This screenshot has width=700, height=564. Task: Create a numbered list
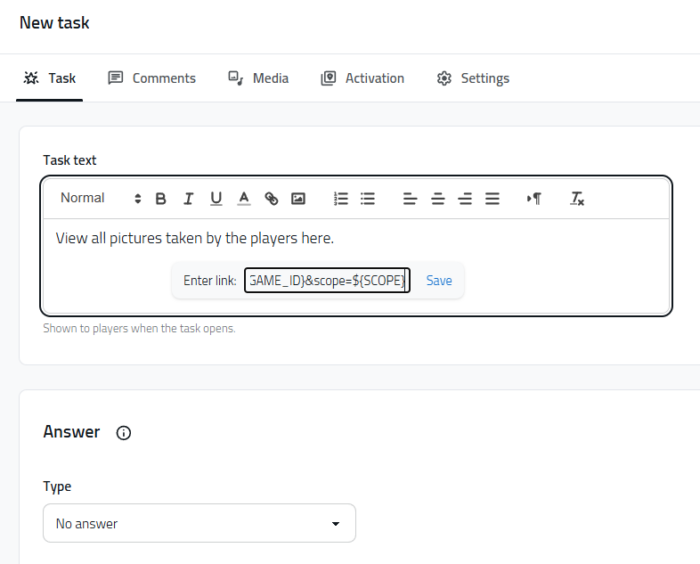(341, 199)
